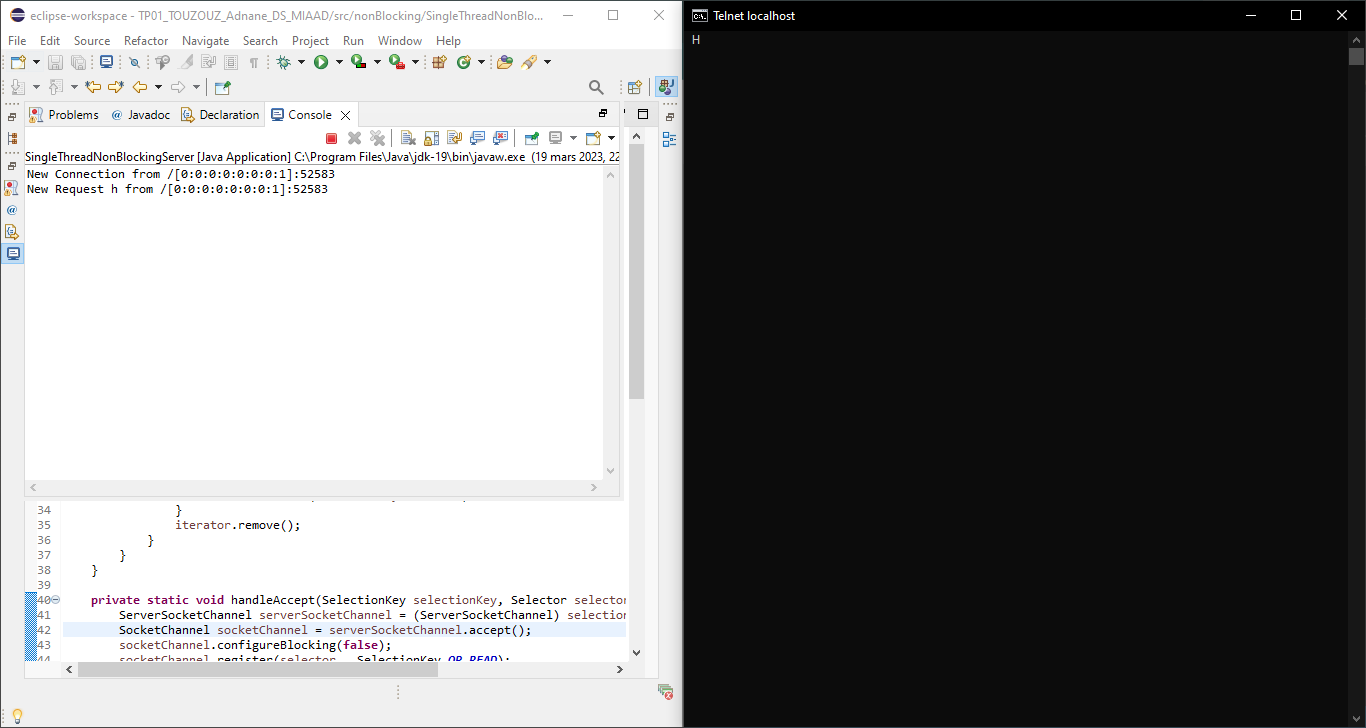Screen dimensions: 1366x728
Task: Click the Back to previous location yellow arrow
Action: [140, 87]
